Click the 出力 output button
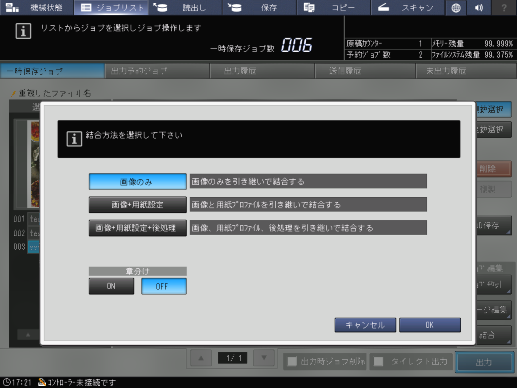This screenshot has width=517, height=388. tap(484, 362)
